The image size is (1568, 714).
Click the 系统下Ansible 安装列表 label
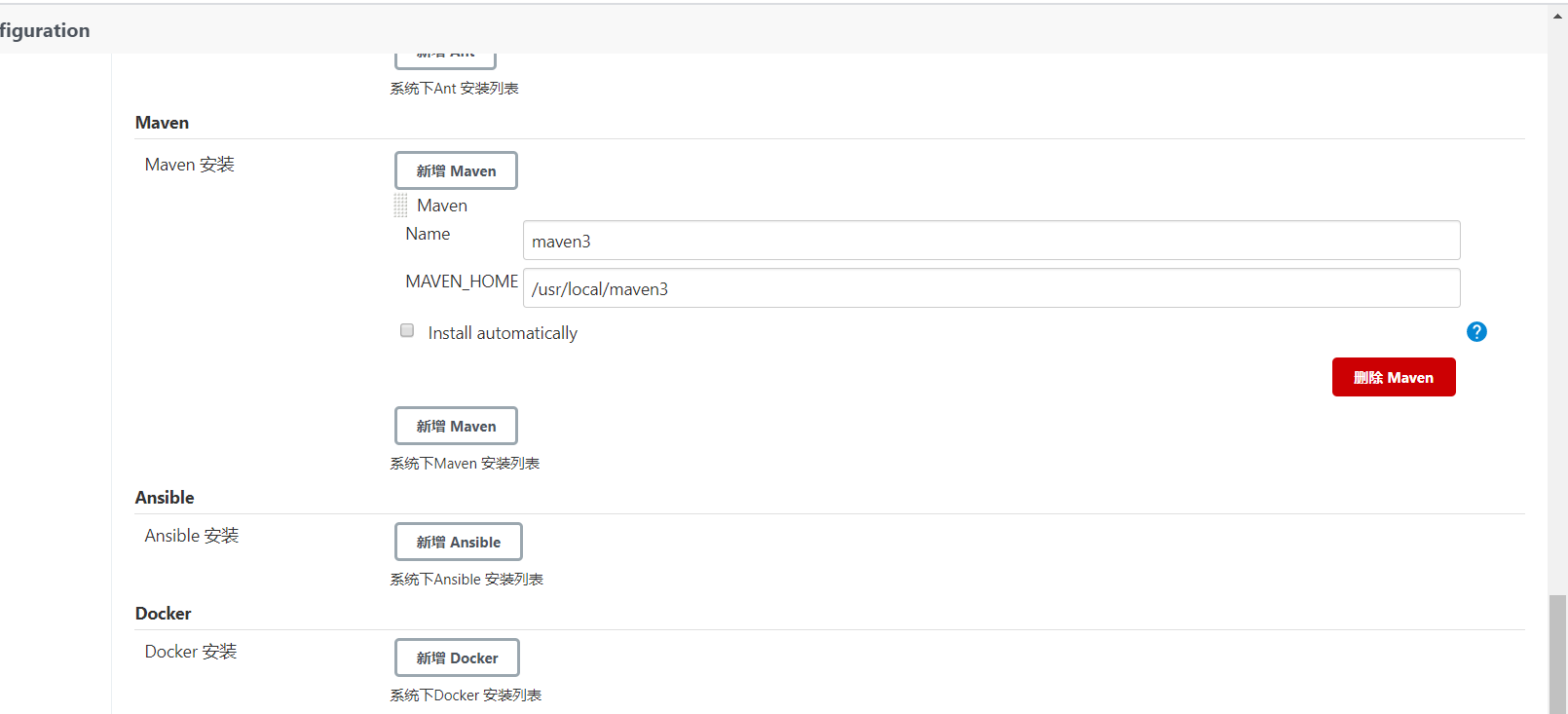pos(466,579)
